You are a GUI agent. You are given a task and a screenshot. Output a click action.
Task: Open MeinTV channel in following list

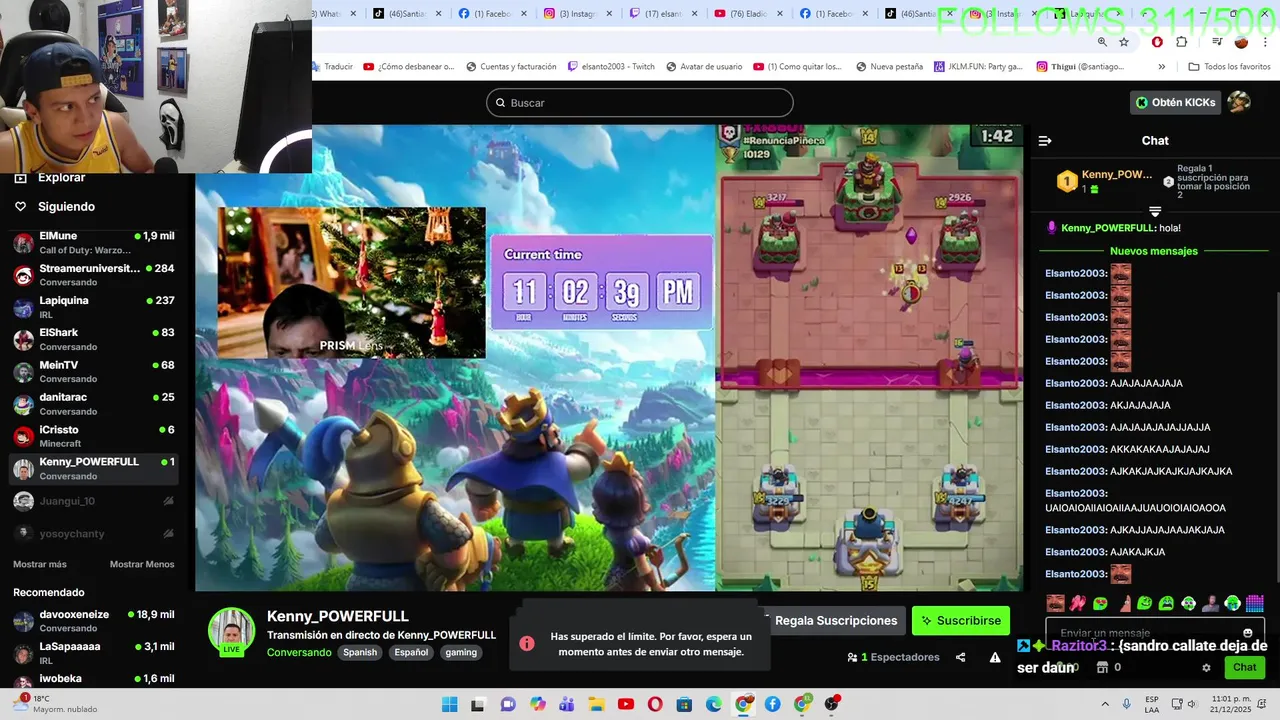(94, 372)
